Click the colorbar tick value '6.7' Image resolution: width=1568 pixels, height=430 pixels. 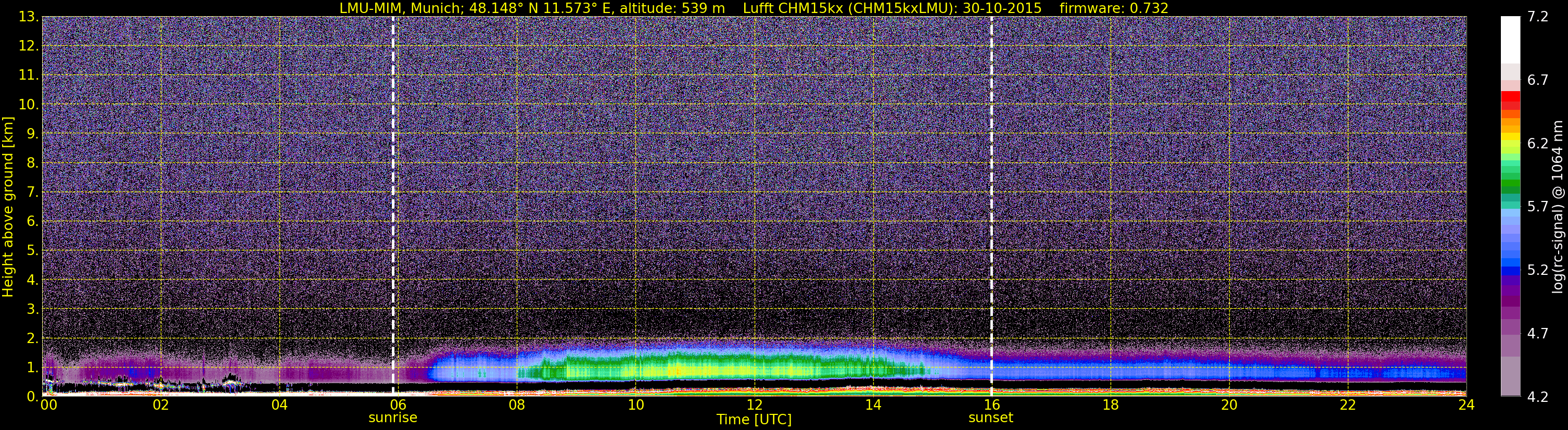[x=1538, y=80]
